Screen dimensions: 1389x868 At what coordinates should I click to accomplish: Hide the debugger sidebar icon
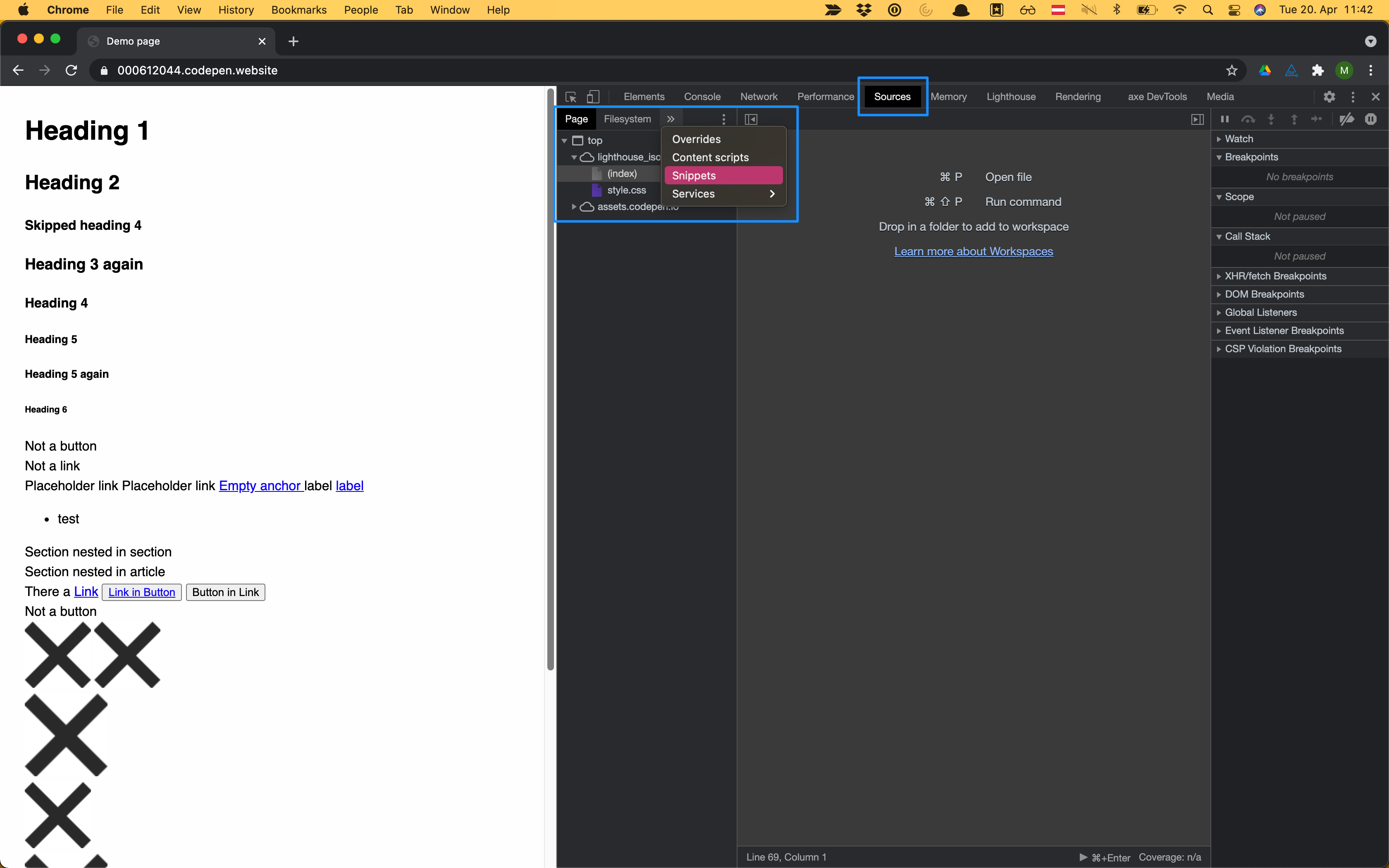pos(1197,119)
